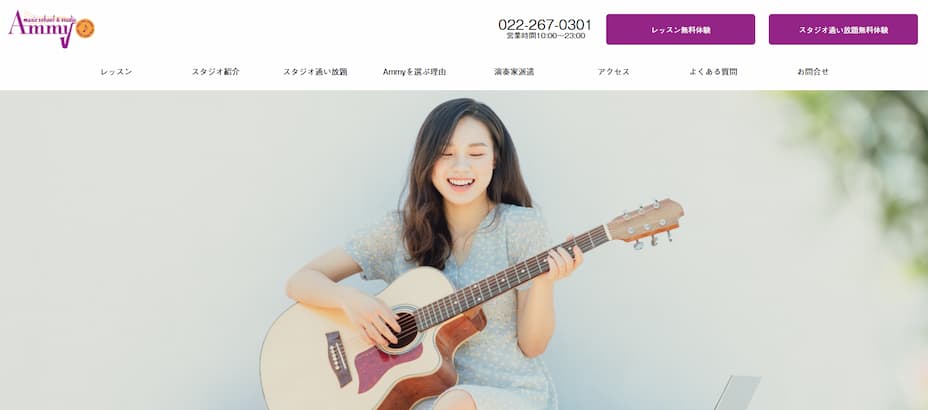Open the スタジオ通い放題無料体験 button
This screenshot has height=410, width=928.
843,30
